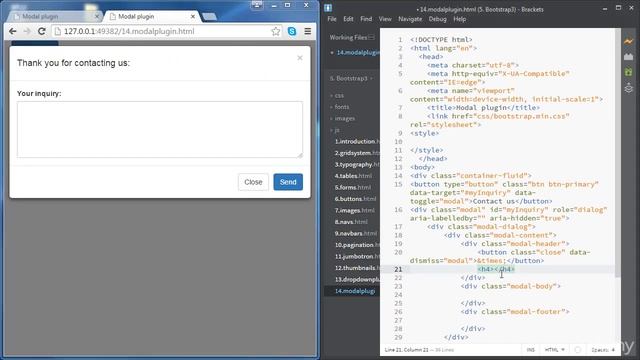Viewport: 640px width, 360px height.
Task: Open the Edit menu in Brackets
Action: click(x=348, y=19)
